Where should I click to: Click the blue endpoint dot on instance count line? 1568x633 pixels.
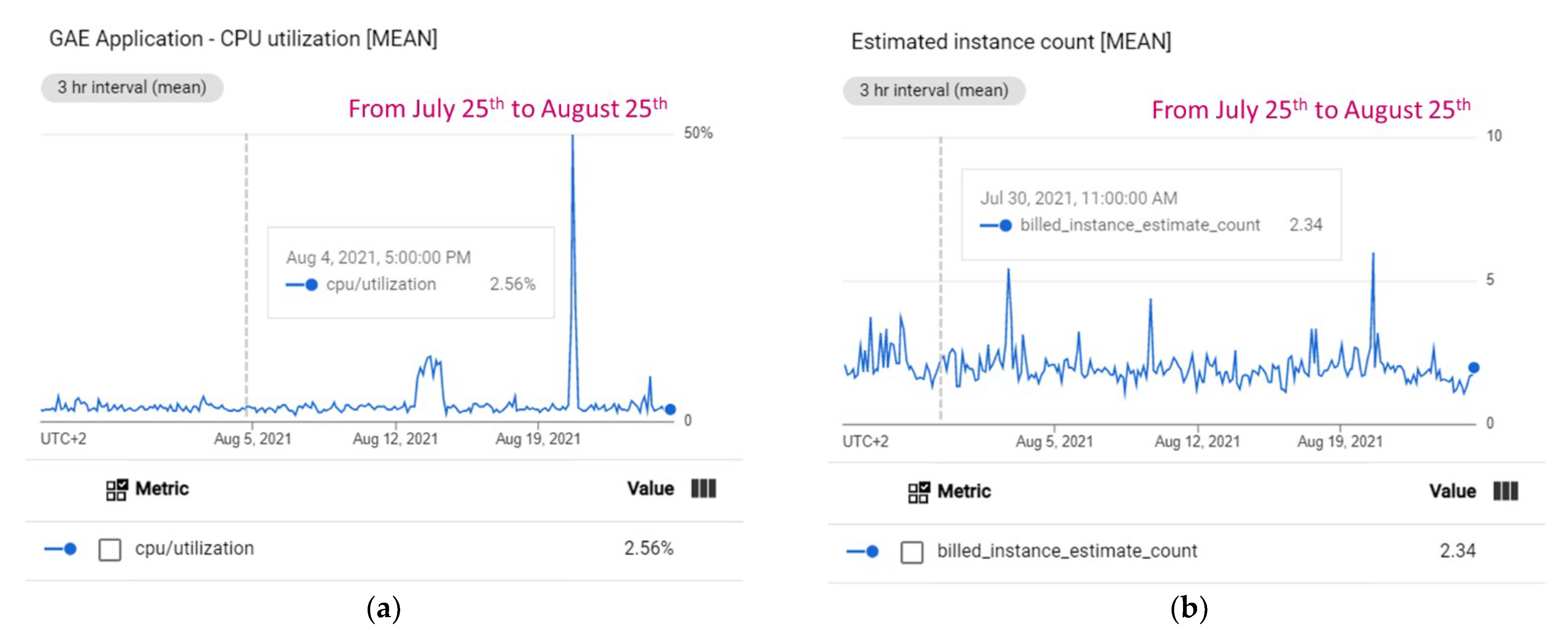1474,367
